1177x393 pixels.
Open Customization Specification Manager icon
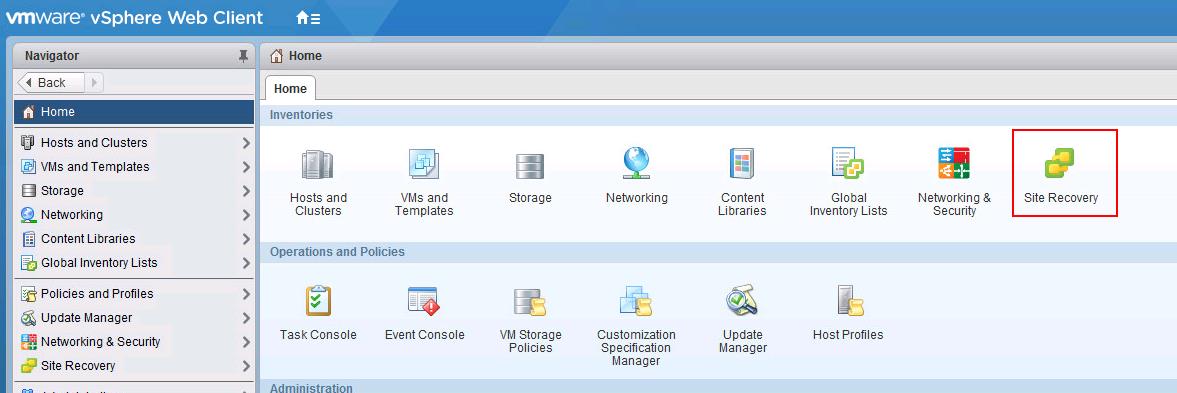tap(636, 301)
